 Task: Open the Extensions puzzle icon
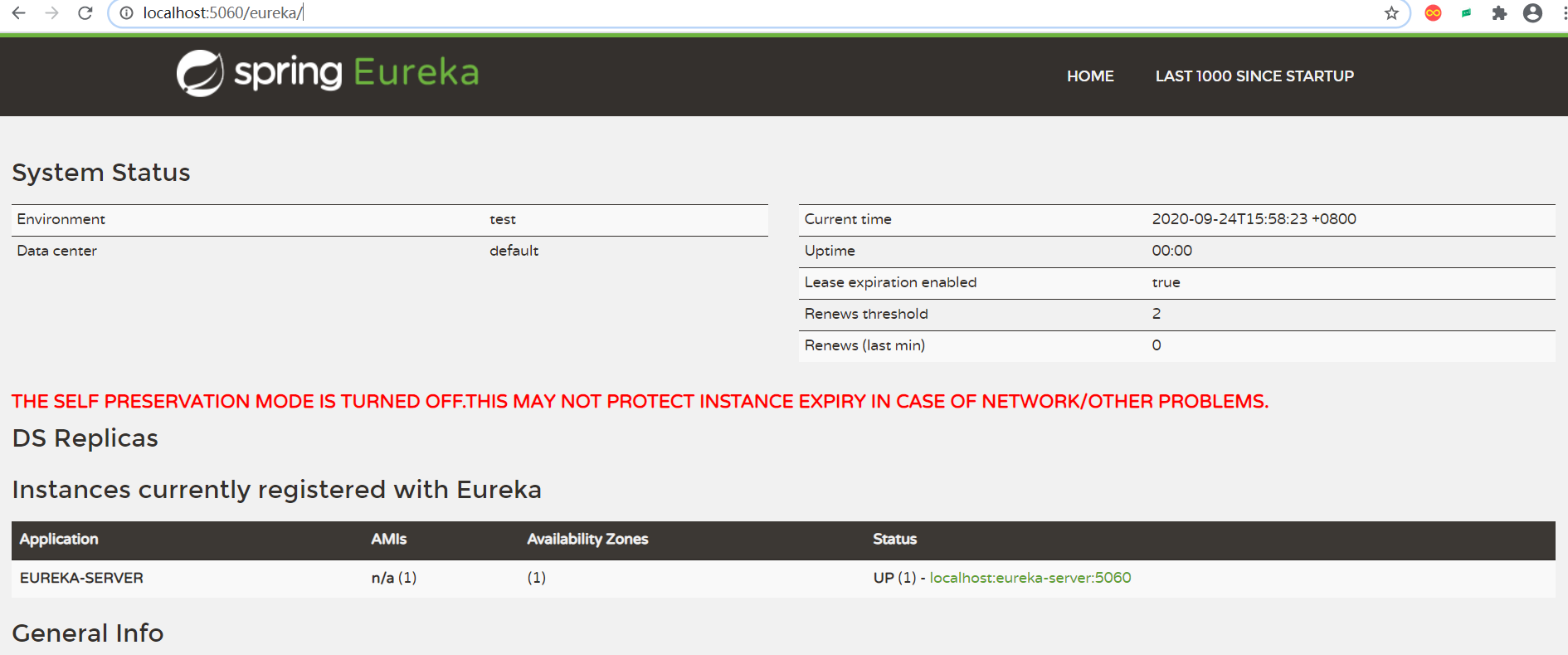click(x=1499, y=12)
